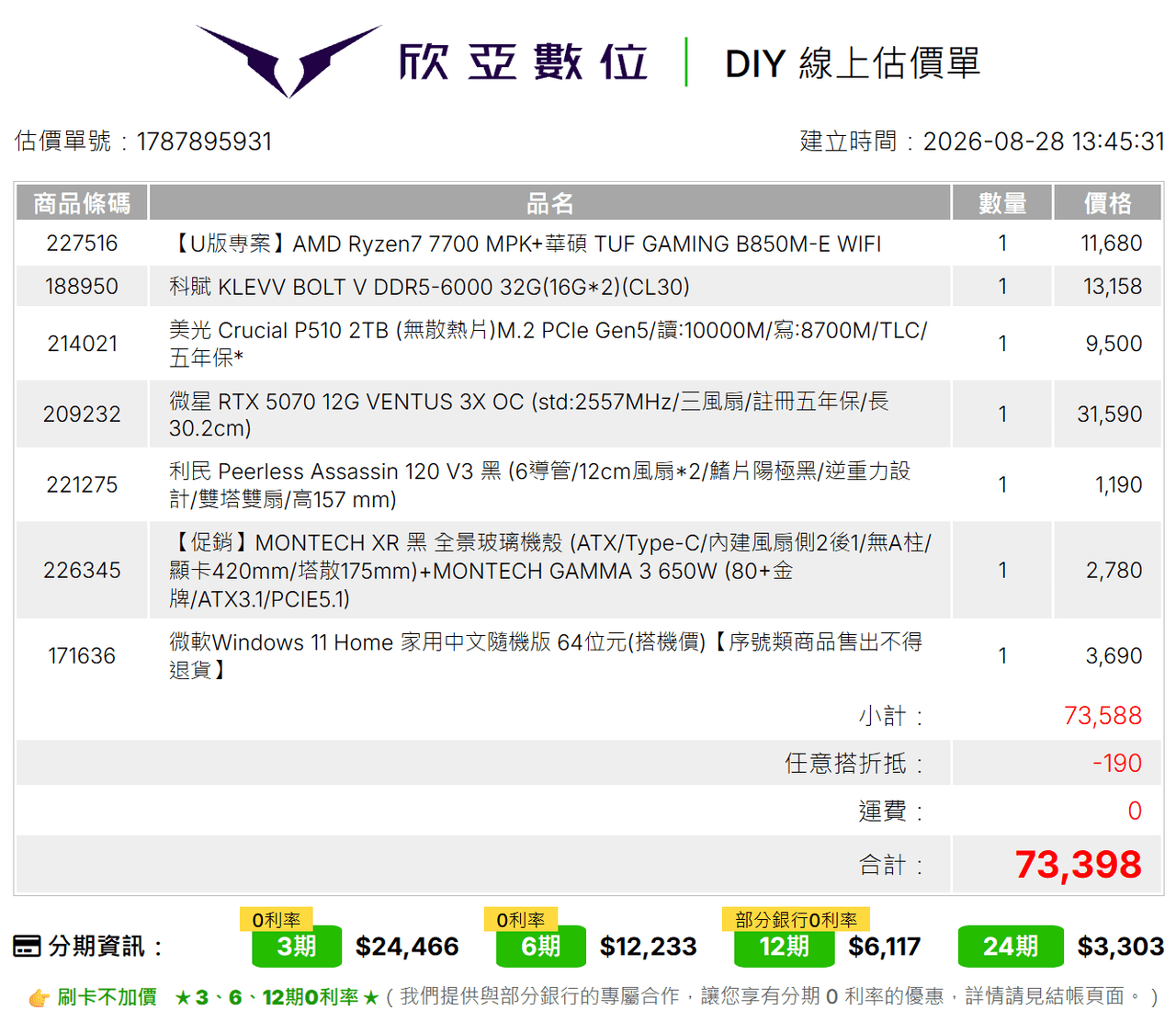Click the Crucial P510 2TB product name

(548, 344)
